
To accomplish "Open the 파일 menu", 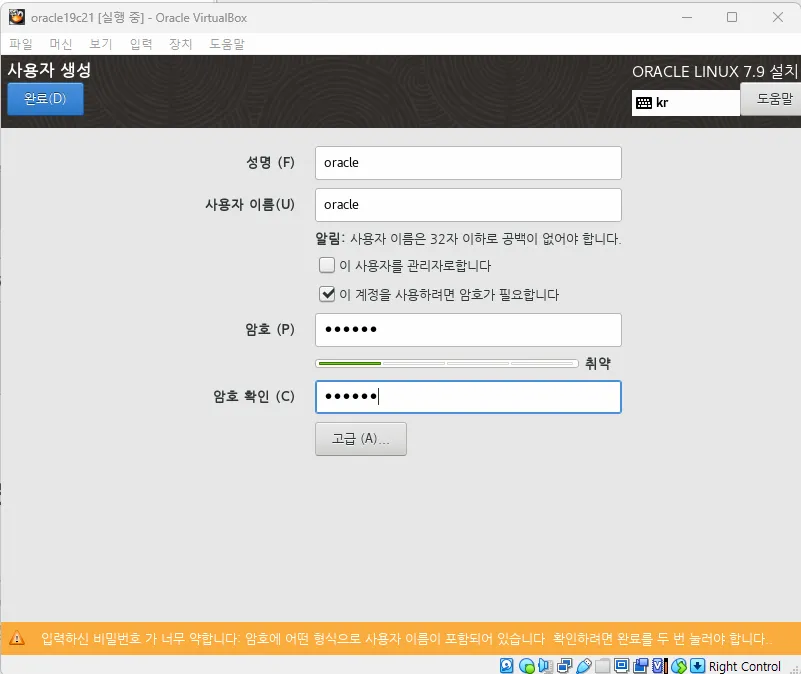I will pyautogui.click(x=21, y=44).
